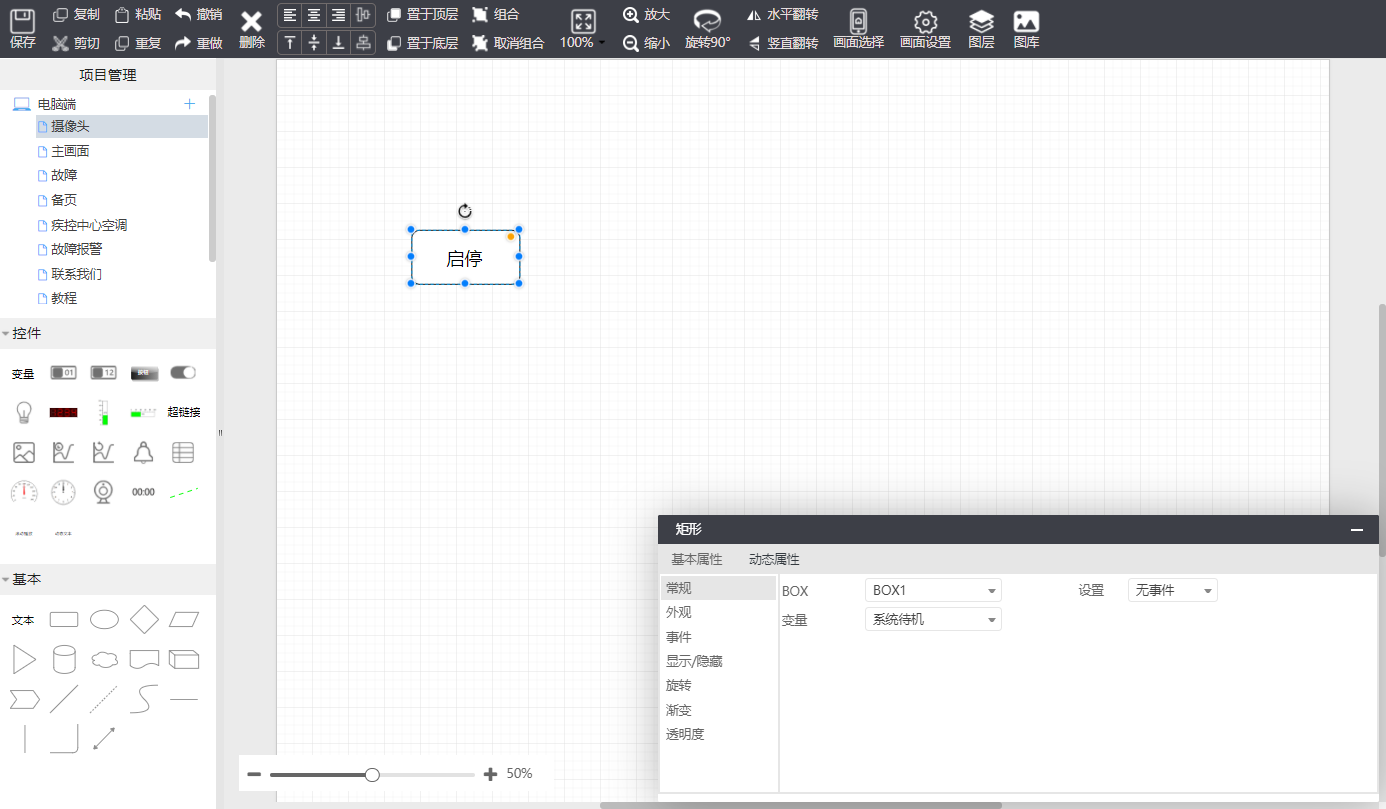Viewport: 1386px width, 809px height.
Task: Click the 图层 (Layers) toolbar icon
Action: [981, 21]
